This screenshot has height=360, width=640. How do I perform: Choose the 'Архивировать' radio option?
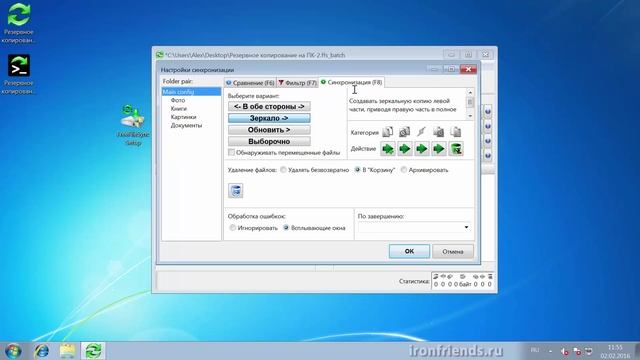point(404,170)
